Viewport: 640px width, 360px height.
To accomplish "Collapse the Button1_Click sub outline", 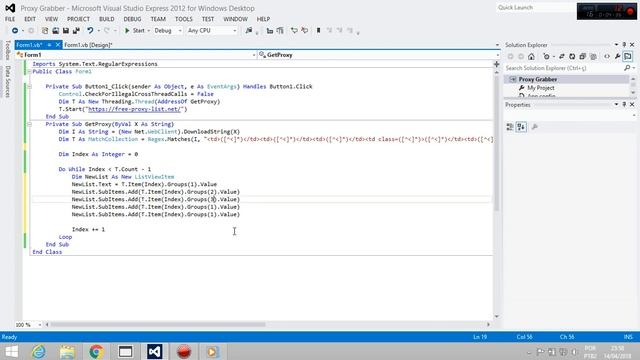I will pos(29,87).
